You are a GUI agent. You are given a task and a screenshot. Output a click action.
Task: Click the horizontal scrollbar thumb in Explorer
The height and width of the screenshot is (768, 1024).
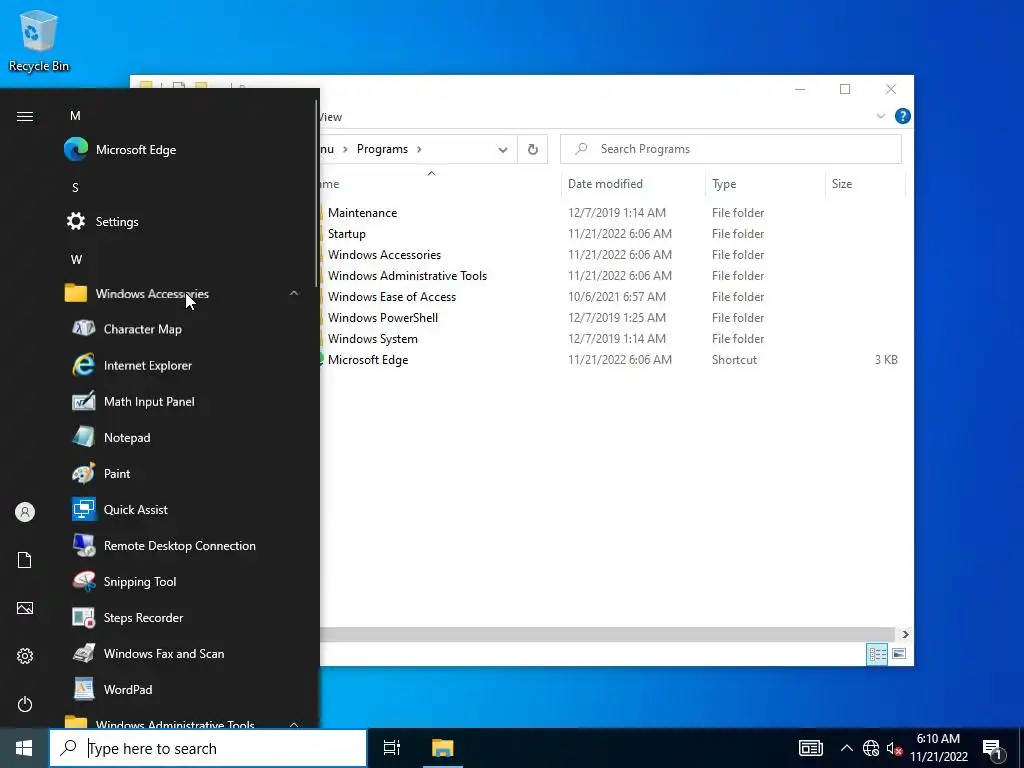(x=607, y=634)
